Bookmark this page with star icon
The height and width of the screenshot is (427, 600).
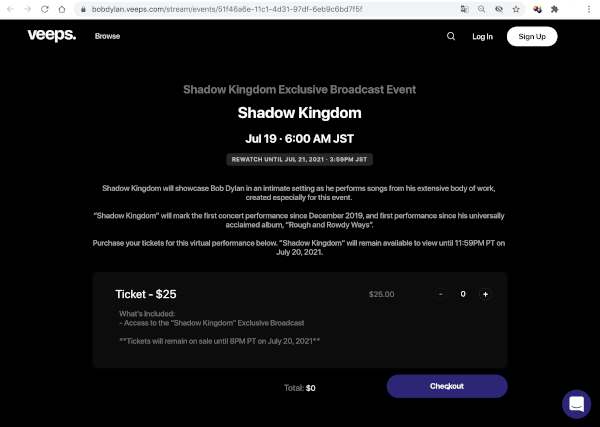tap(516, 9)
